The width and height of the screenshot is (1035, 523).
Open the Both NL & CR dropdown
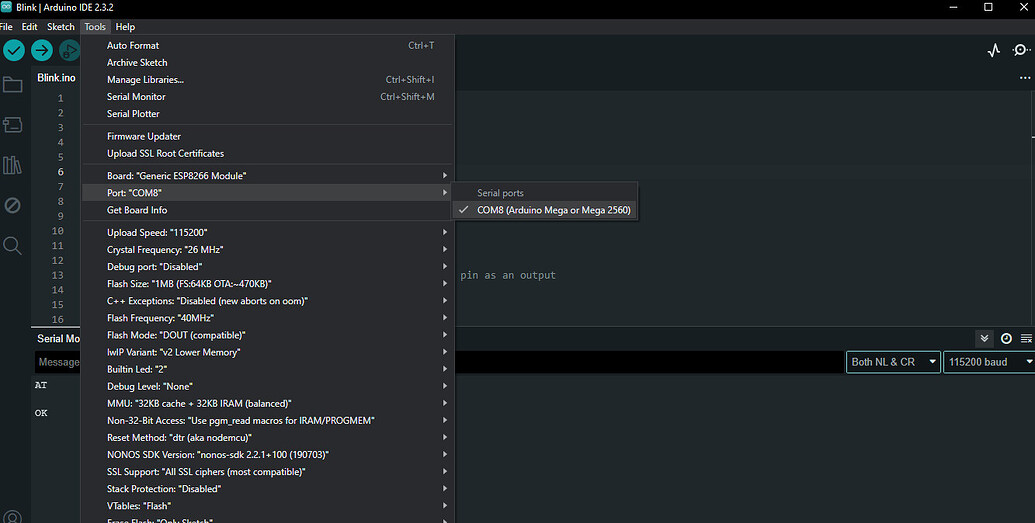(x=893, y=362)
